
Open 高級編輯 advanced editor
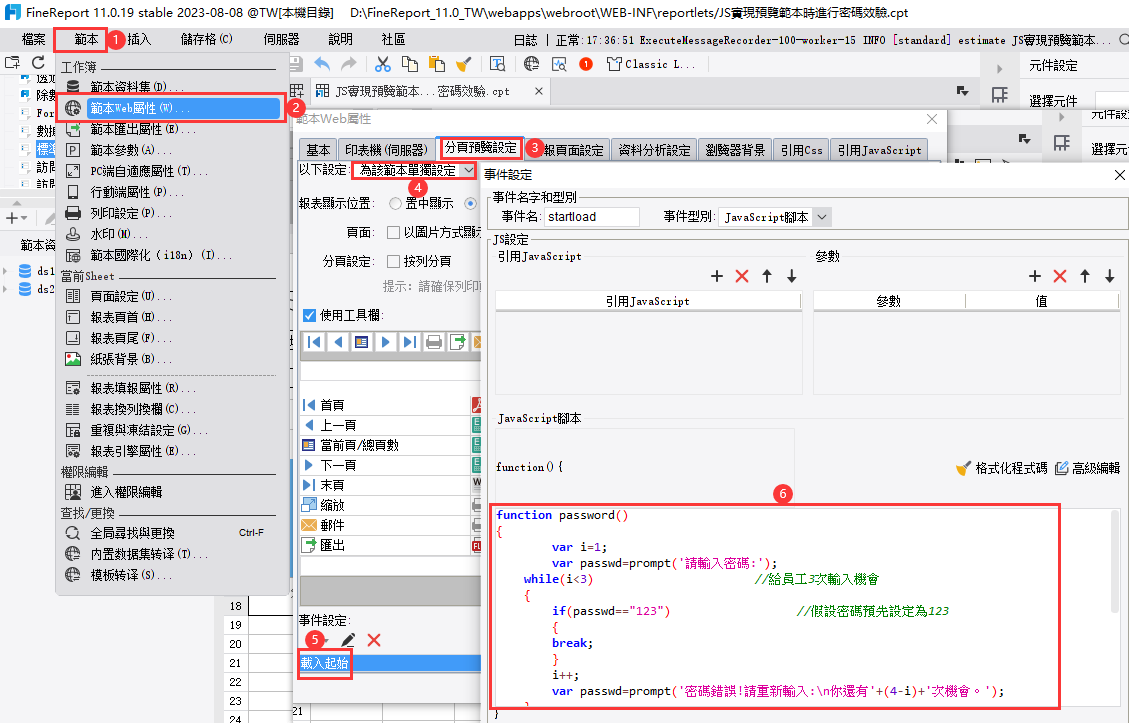coord(1087,467)
